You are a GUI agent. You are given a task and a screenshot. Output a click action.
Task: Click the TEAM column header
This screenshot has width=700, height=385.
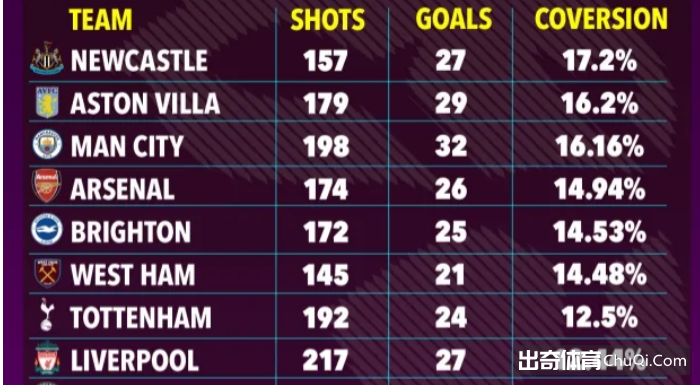(x=101, y=20)
